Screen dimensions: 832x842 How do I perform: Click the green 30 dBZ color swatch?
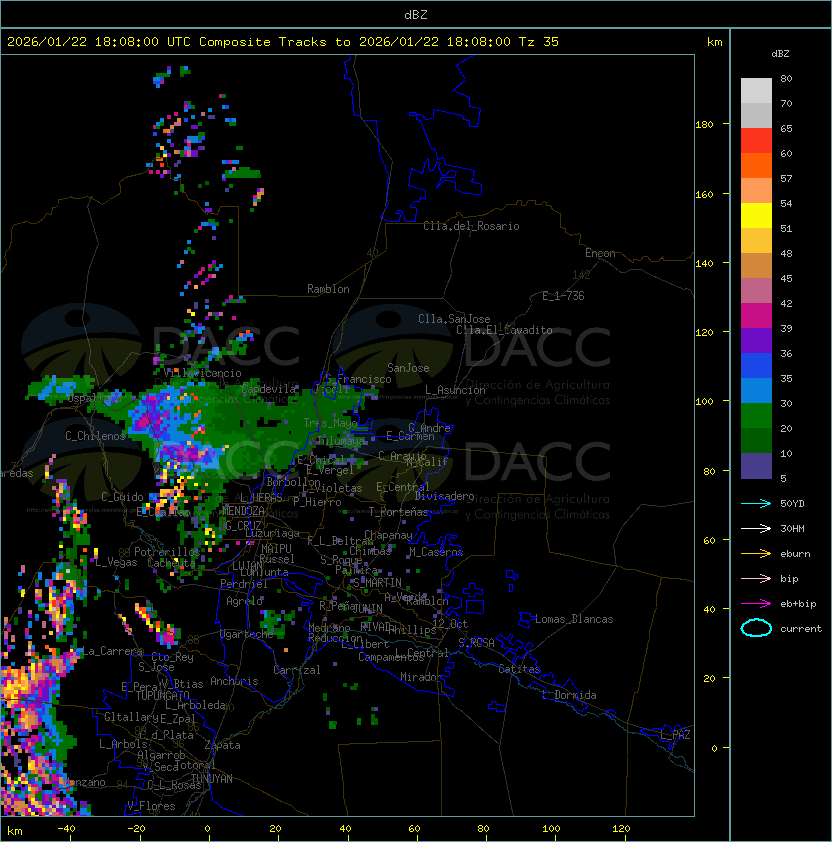click(756, 416)
